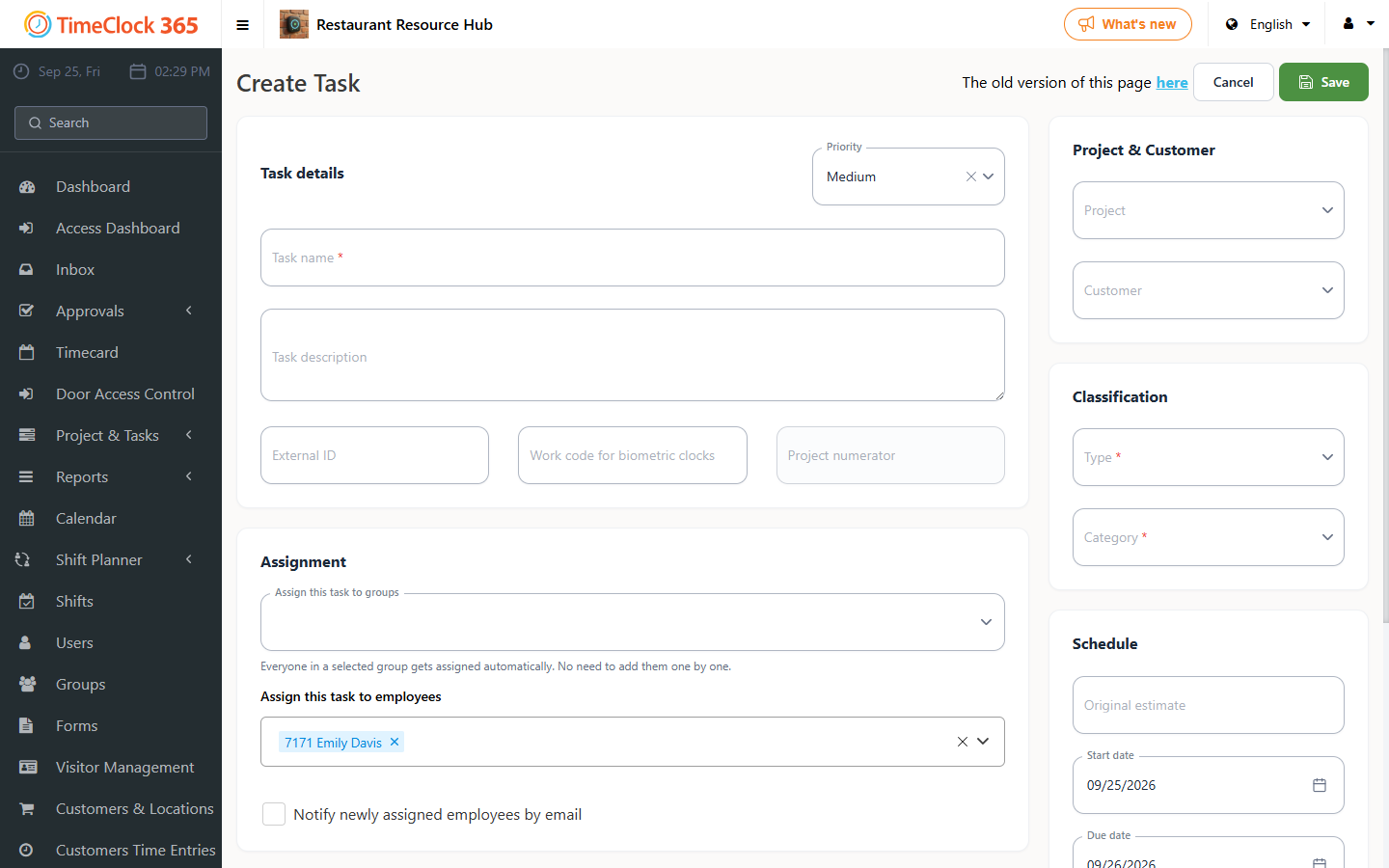The height and width of the screenshot is (868, 1389).
Task: Open the English language selector
Action: [x=1268, y=24]
